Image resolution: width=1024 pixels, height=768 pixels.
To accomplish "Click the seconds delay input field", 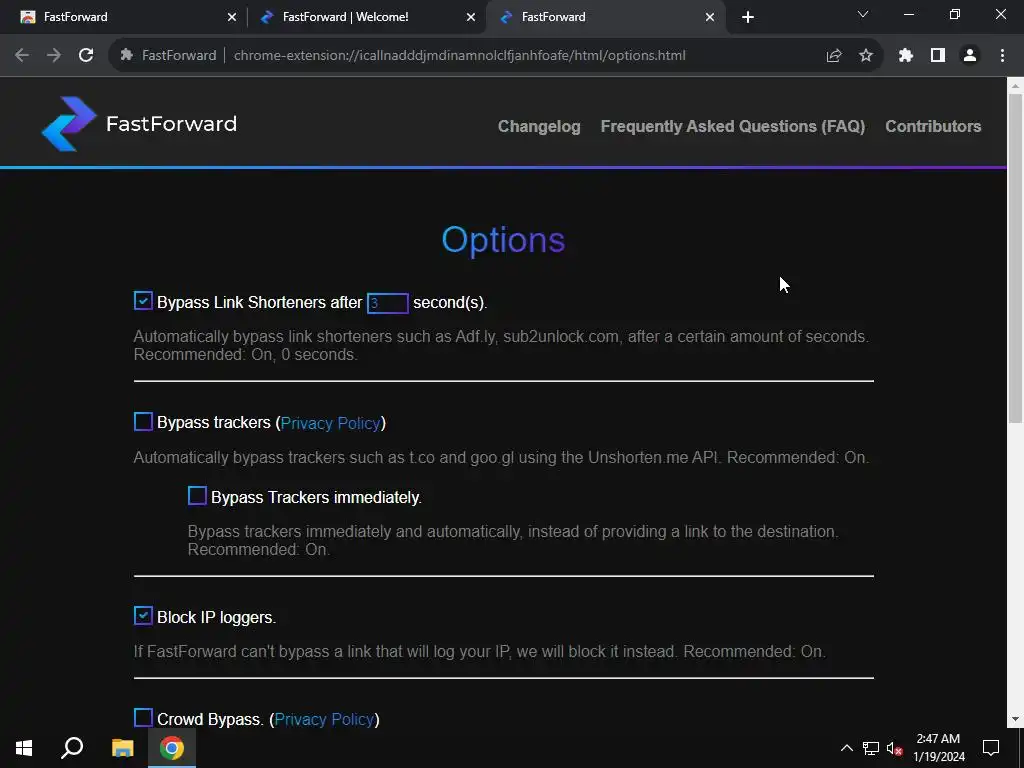I will (387, 303).
